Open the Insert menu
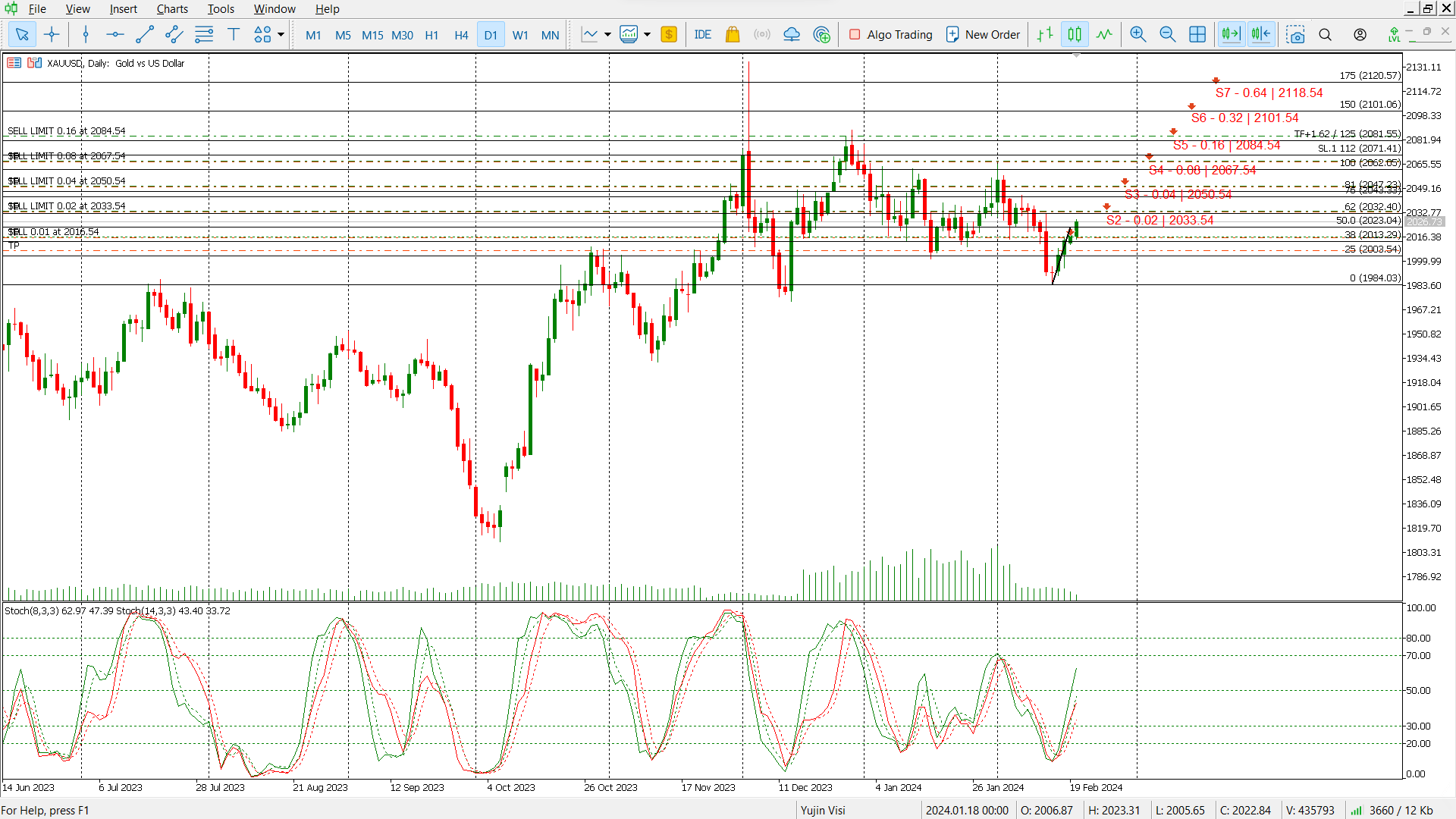Screen dimensions: 1456x819 click(x=123, y=9)
